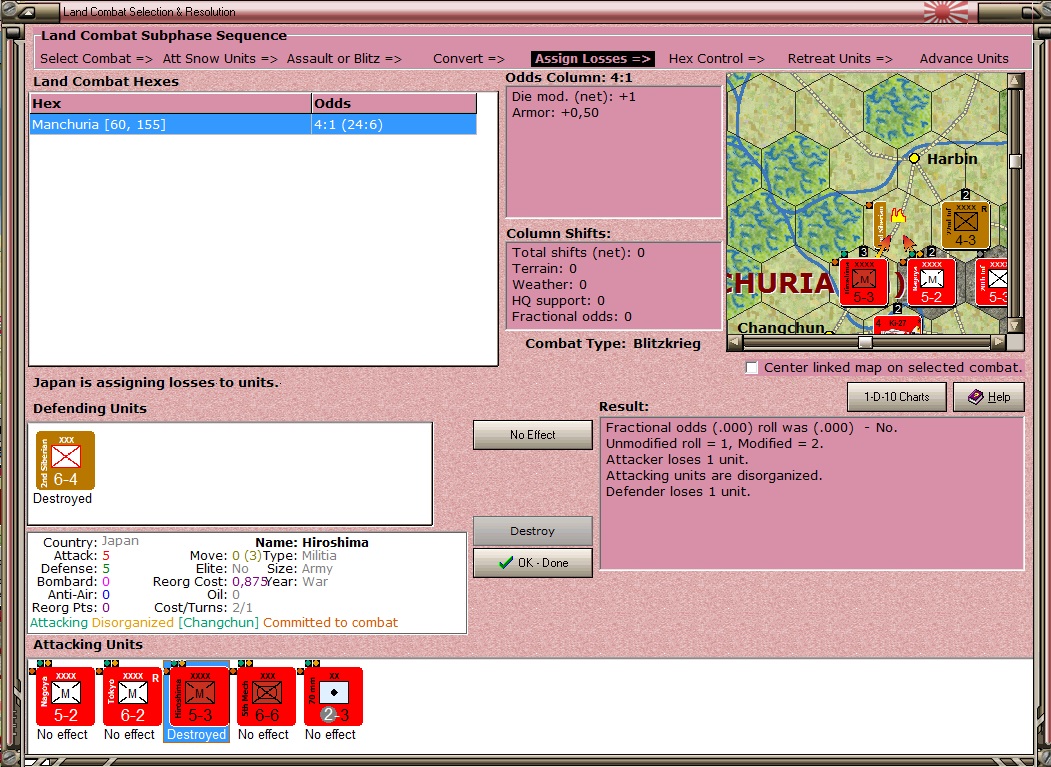The image size is (1051, 767).
Task: Click the map horizontal scrollbar thumb
Action: pos(865,342)
